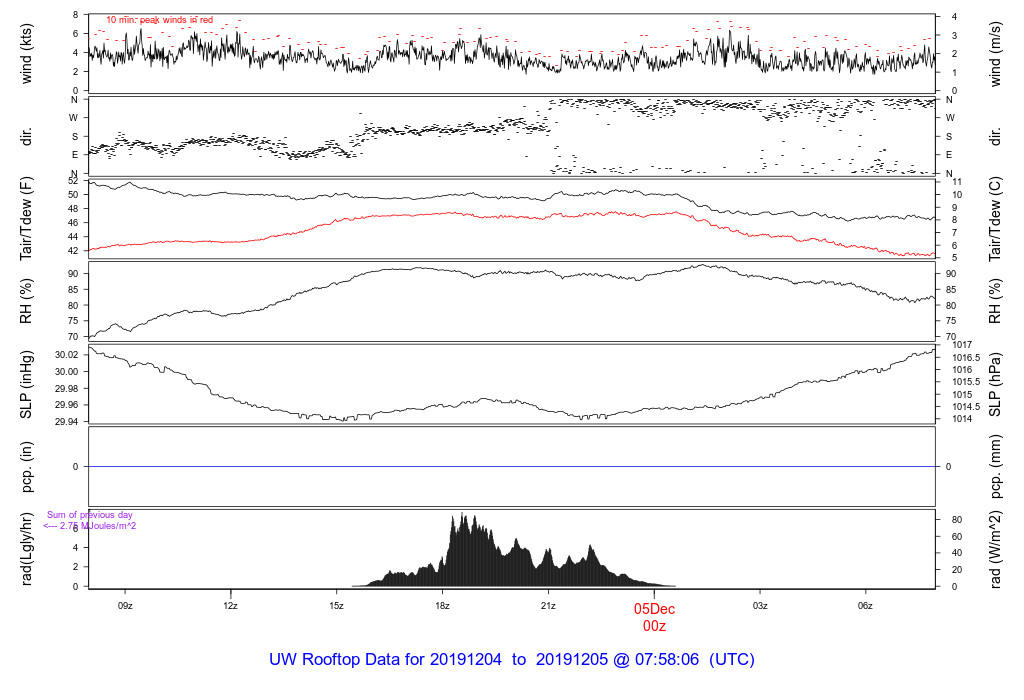Select the wind (m/s) right axis label
Viewport: 1024px width, 700px height.
pyautogui.click(x=997, y=52)
